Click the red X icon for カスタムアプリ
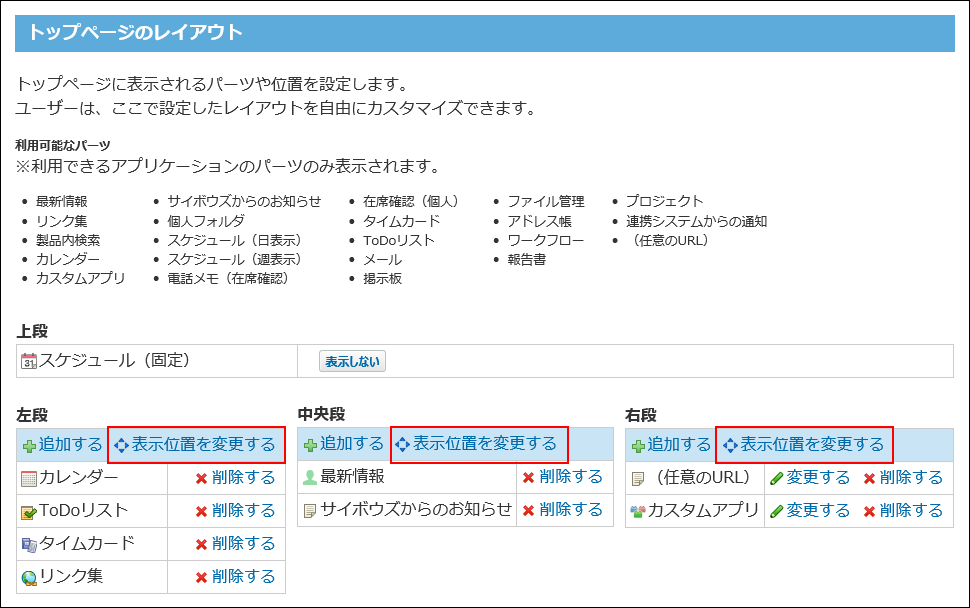 [869, 512]
